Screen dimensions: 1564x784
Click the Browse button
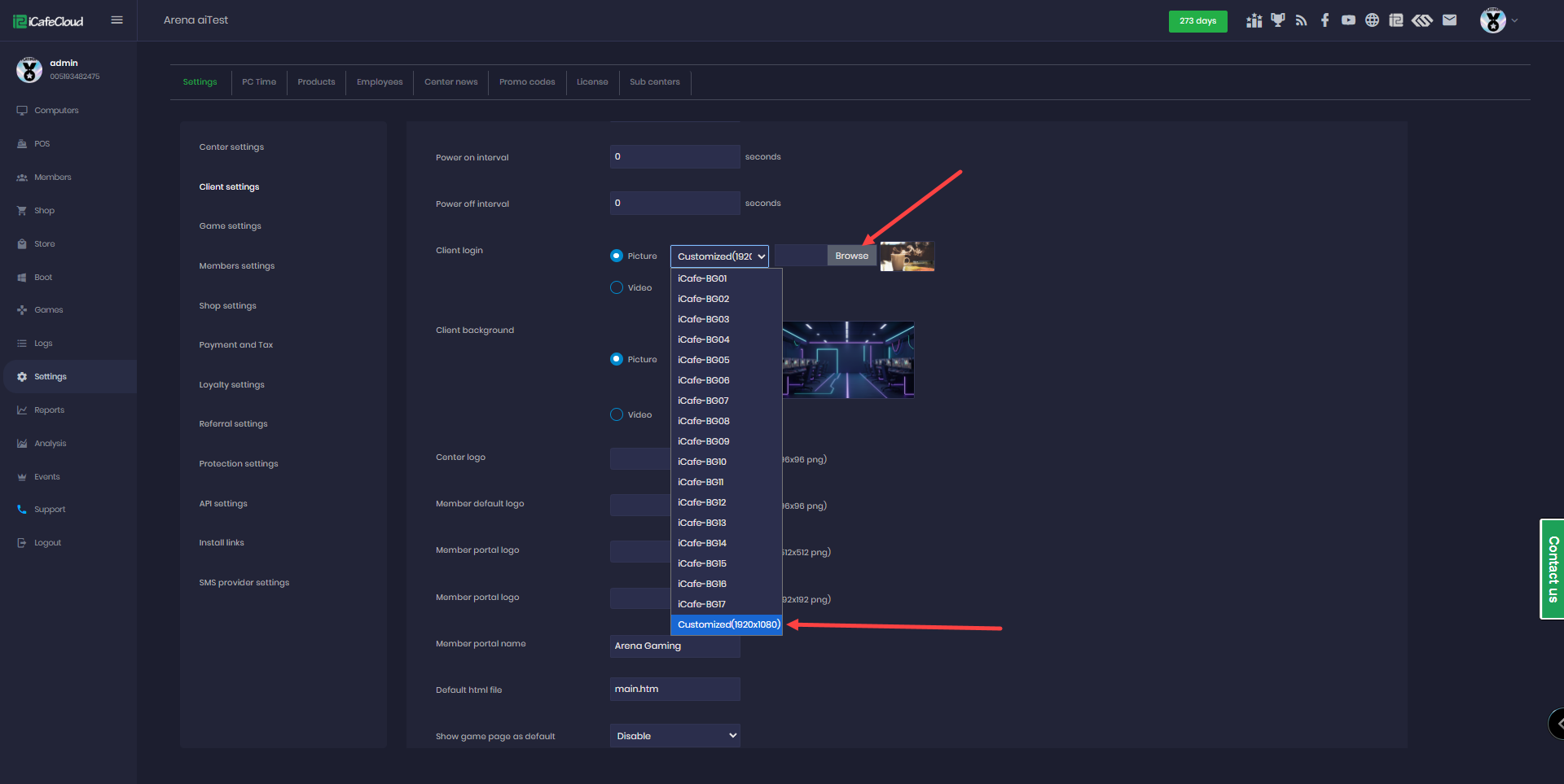(x=851, y=256)
